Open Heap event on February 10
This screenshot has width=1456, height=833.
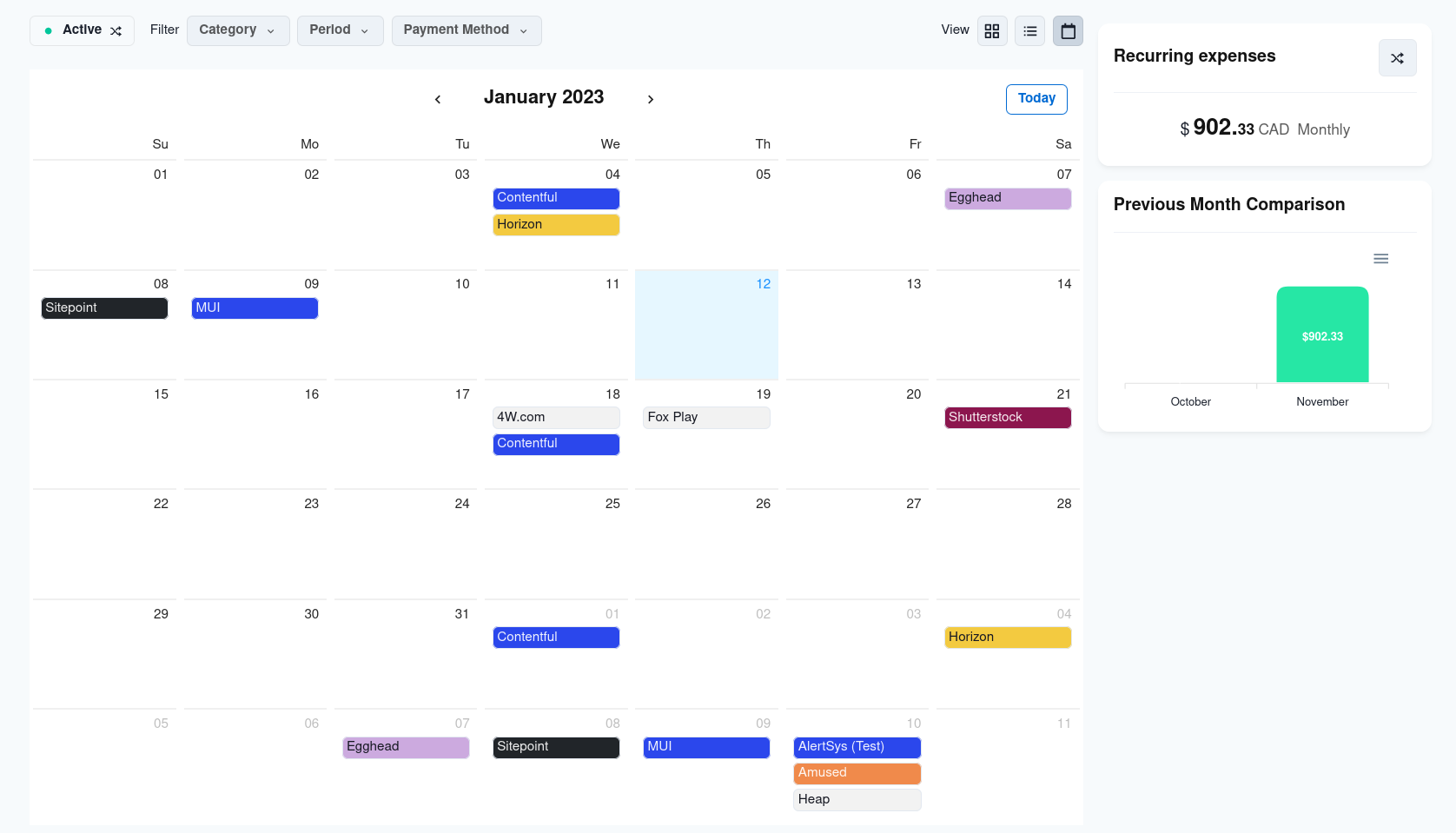click(x=857, y=800)
